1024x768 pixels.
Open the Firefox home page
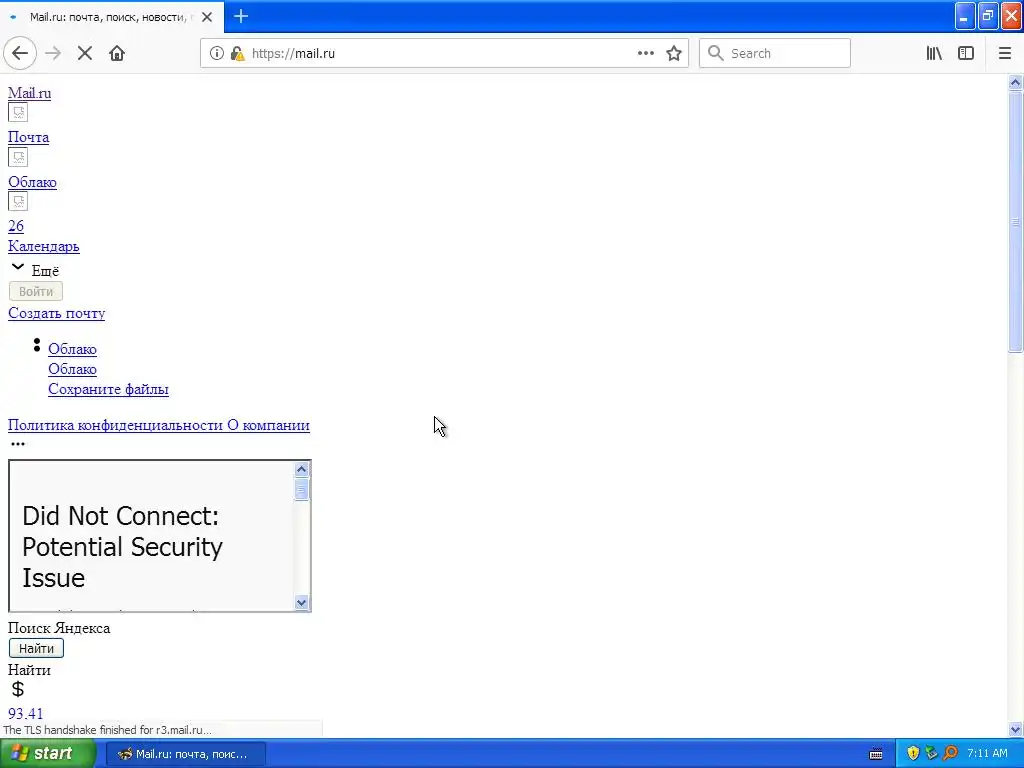coord(117,54)
